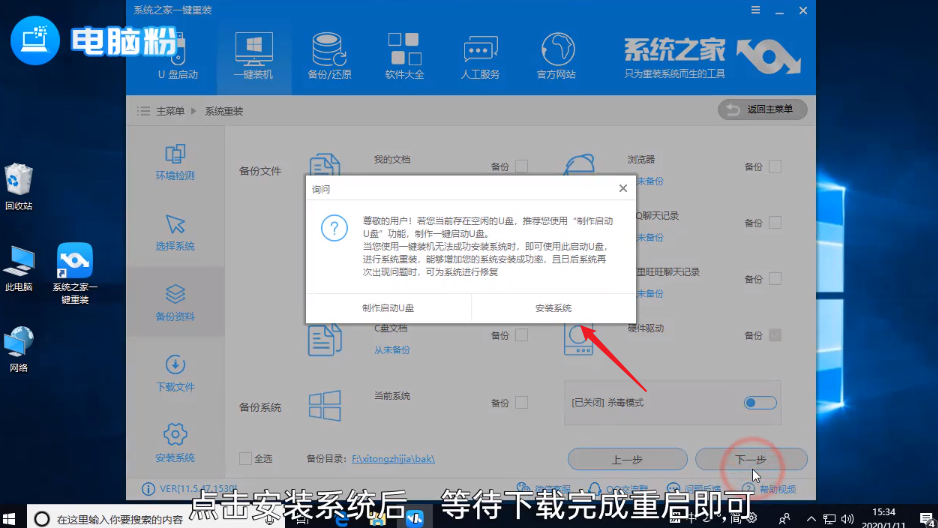
Task: Open 软件大全 software list
Action: coord(404,57)
